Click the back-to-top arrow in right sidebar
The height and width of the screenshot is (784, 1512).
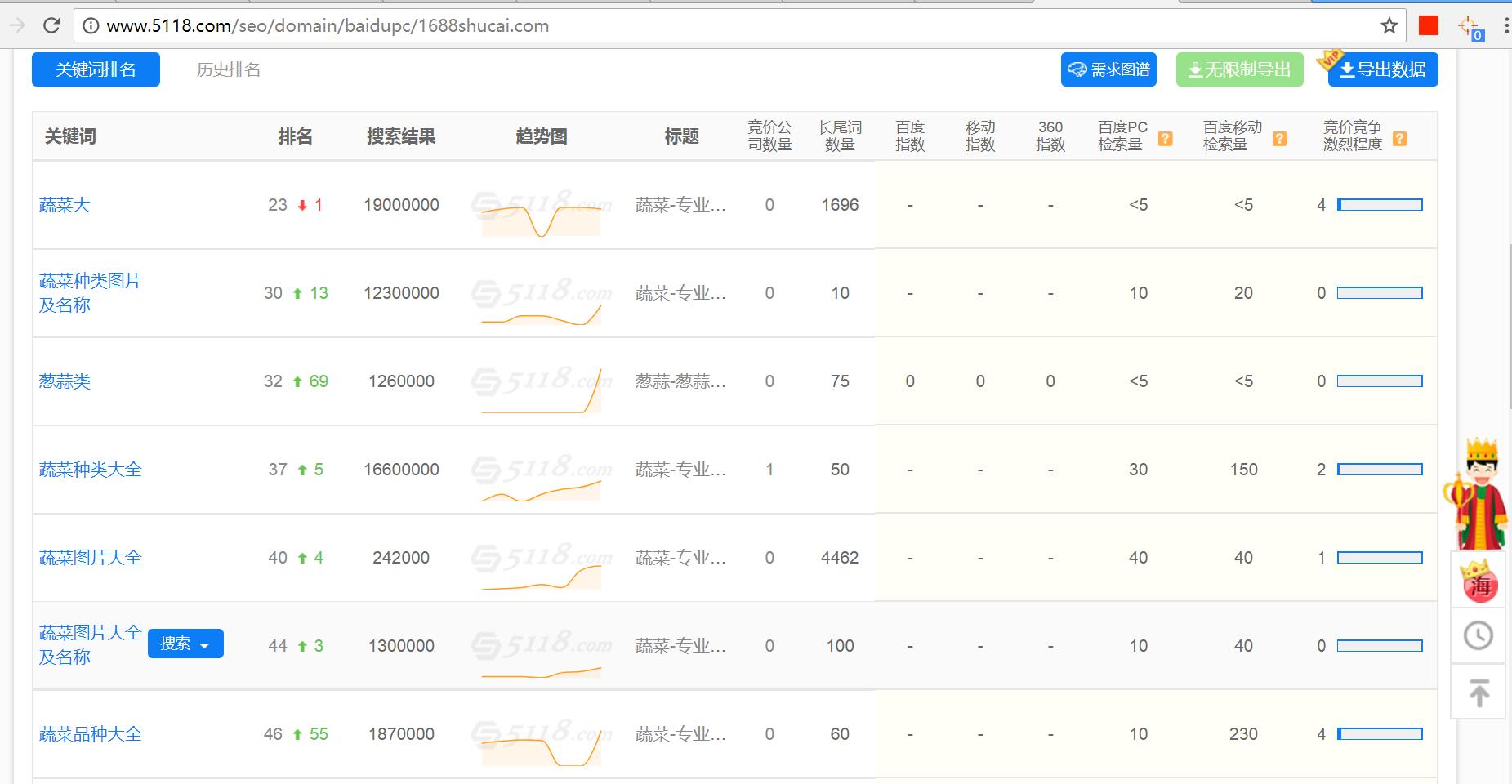coord(1479,690)
